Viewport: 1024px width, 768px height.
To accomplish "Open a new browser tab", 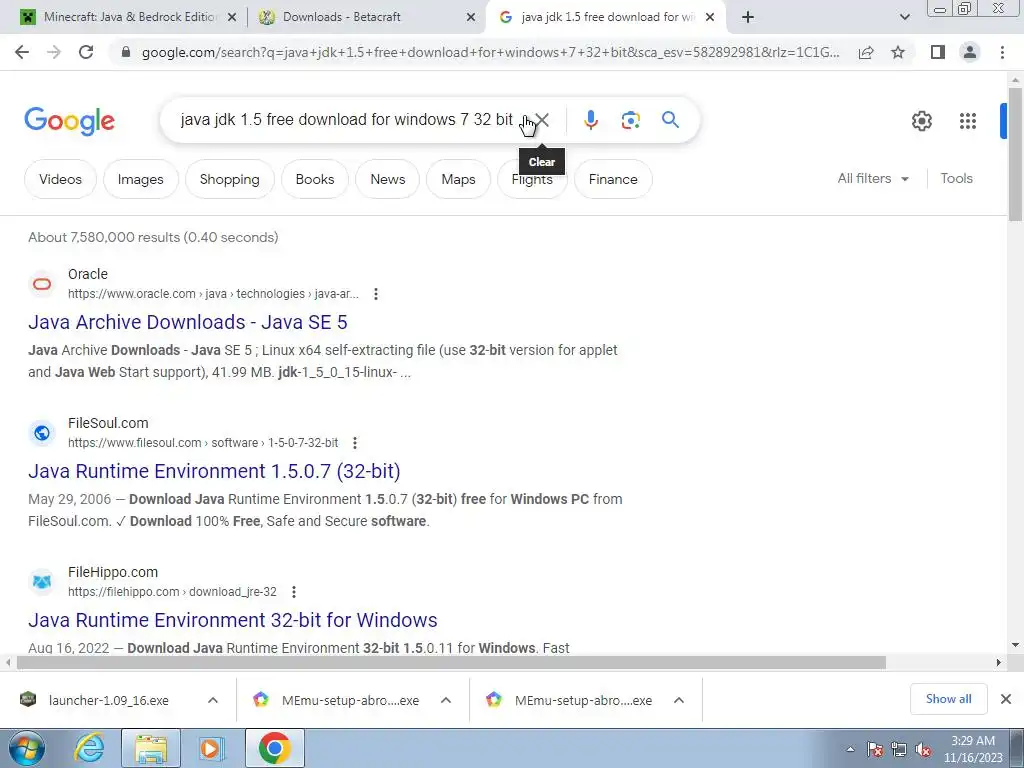I will click(x=748, y=17).
